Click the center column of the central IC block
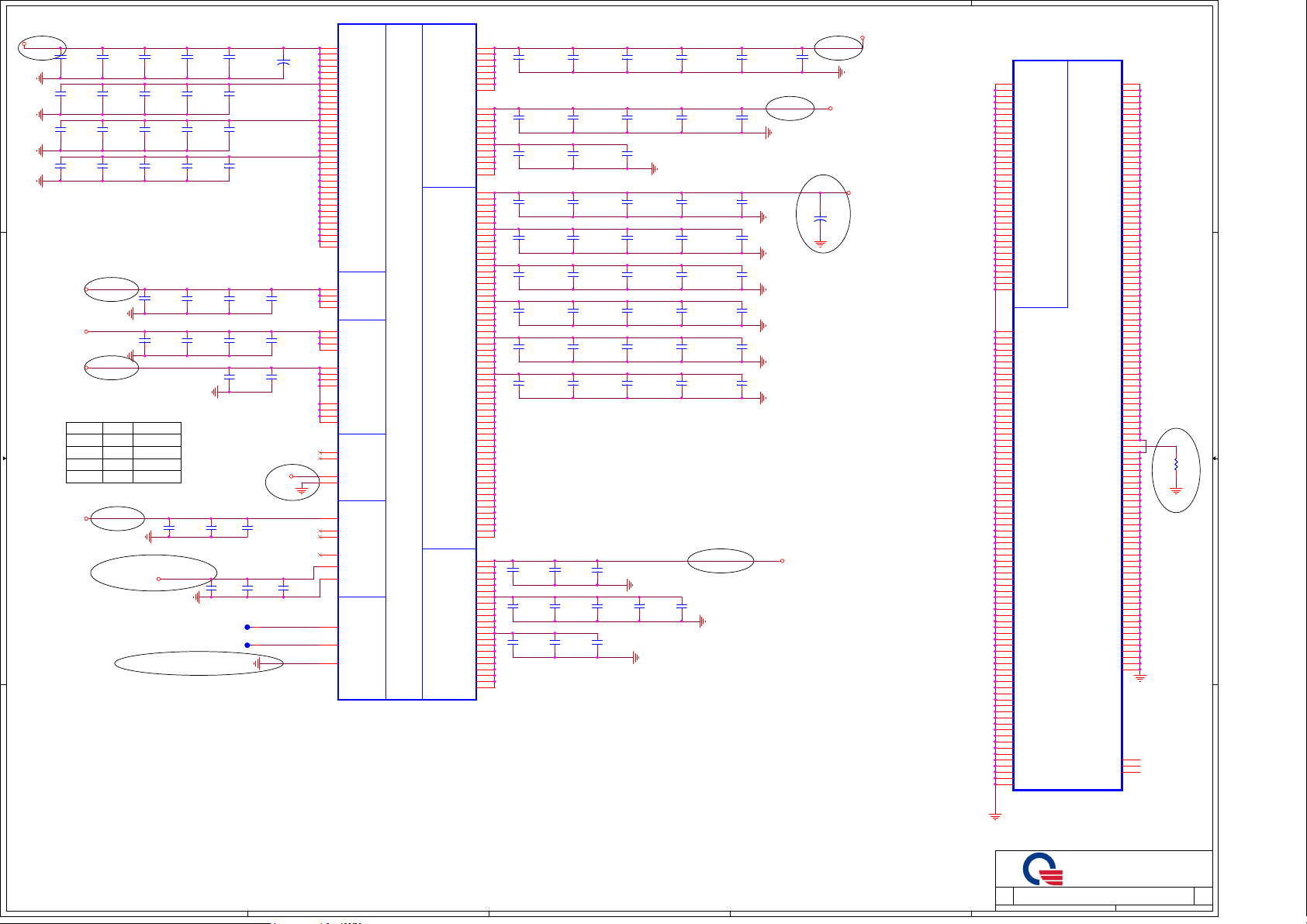The width and height of the screenshot is (1307, 924). click(403, 362)
